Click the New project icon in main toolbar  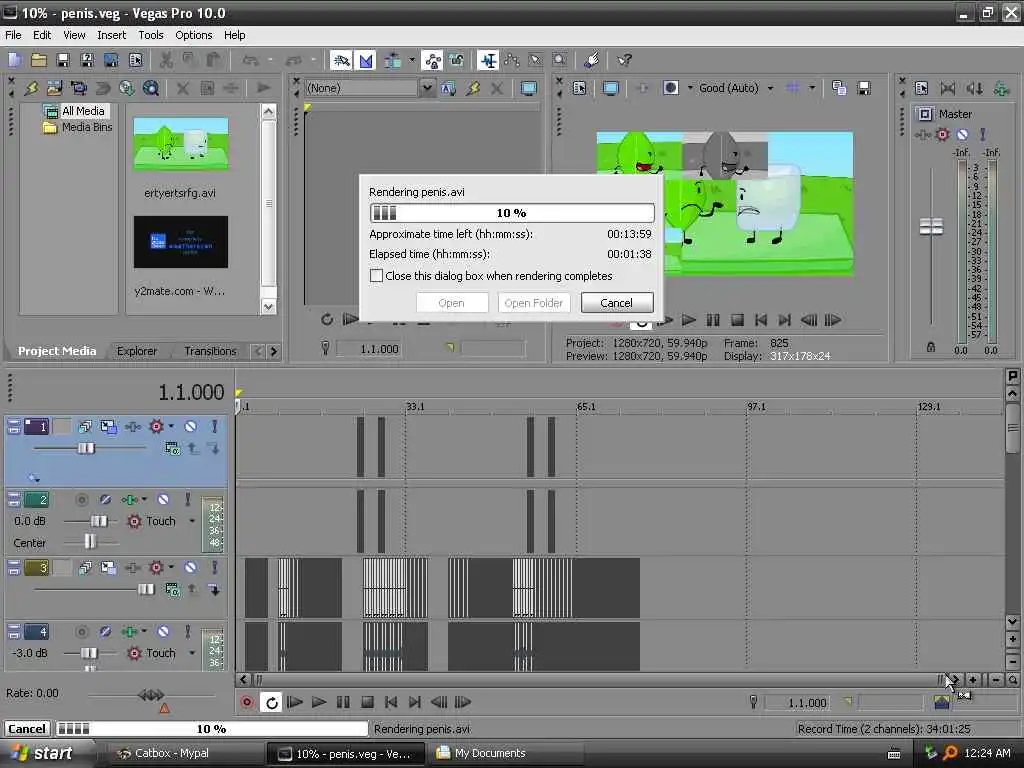[15, 61]
